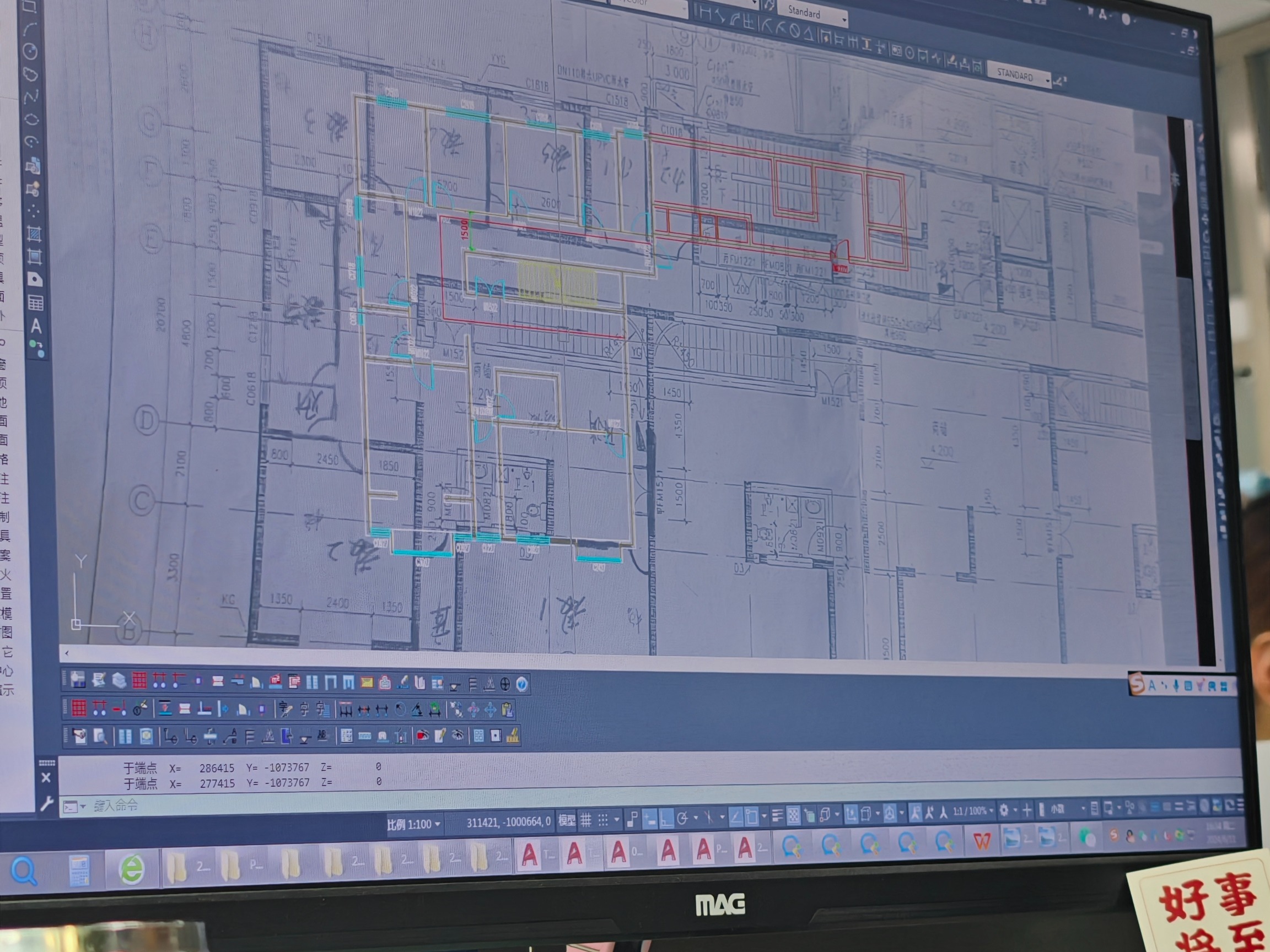The width and height of the screenshot is (1270, 952).
Task: Click the magnifier find icon
Action: [100, 735]
